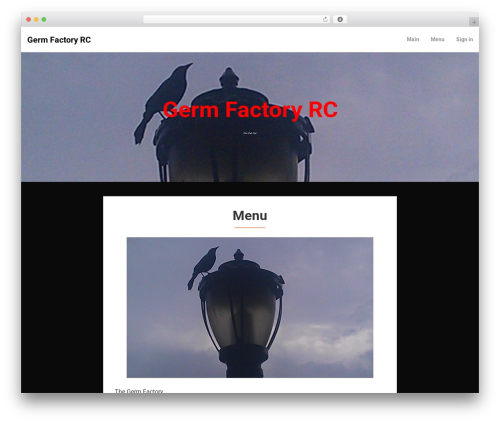Click the red close window dot
The image size is (500, 423).
click(x=29, y=19)
